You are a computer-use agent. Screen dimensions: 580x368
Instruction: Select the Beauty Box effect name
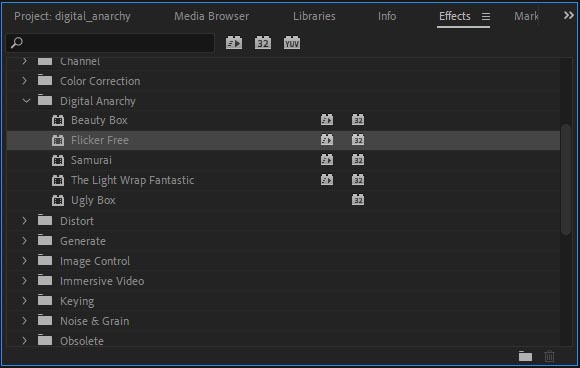99,120
